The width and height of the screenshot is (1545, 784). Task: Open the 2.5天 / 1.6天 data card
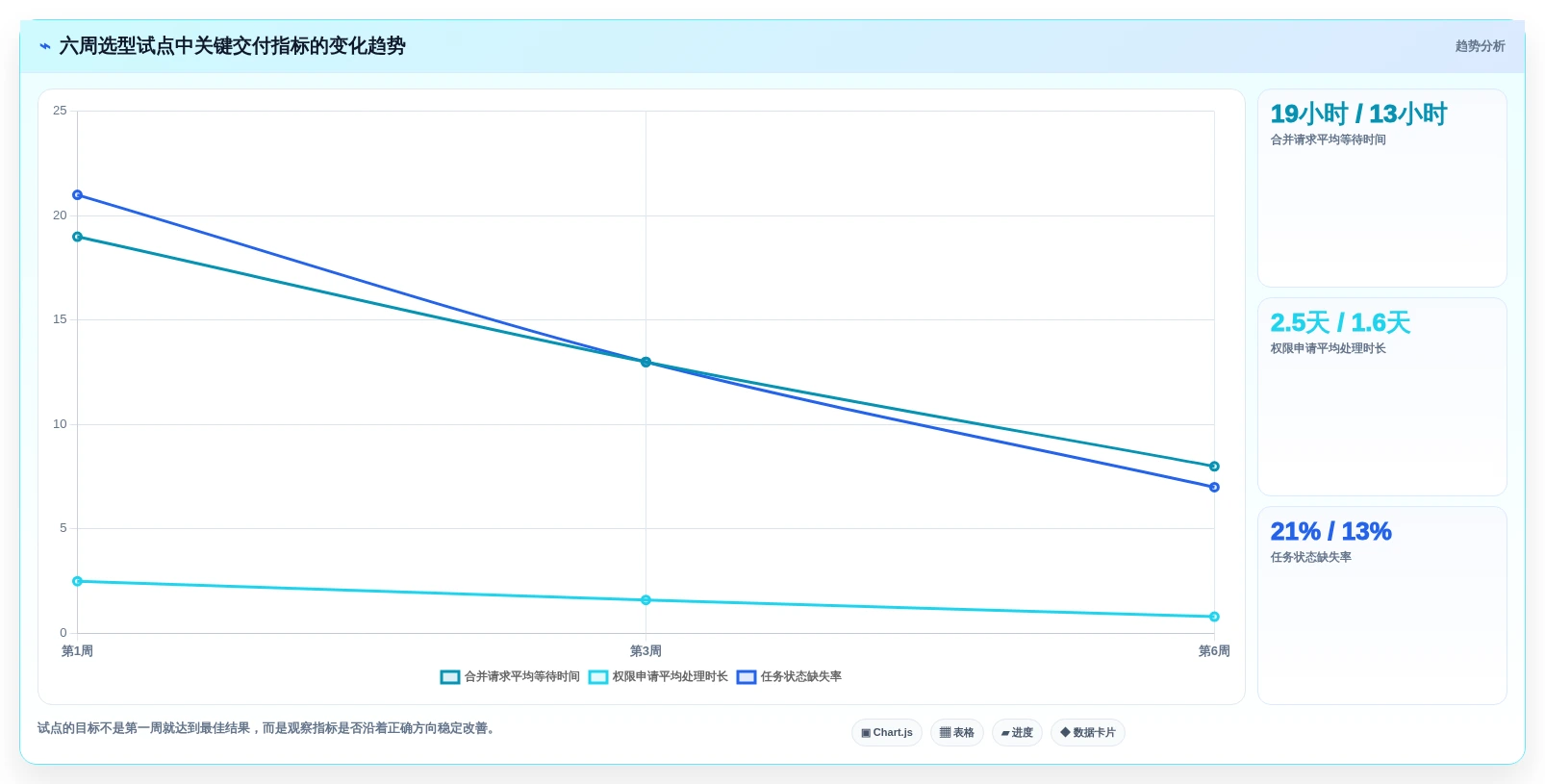[x=1382, y=397]
